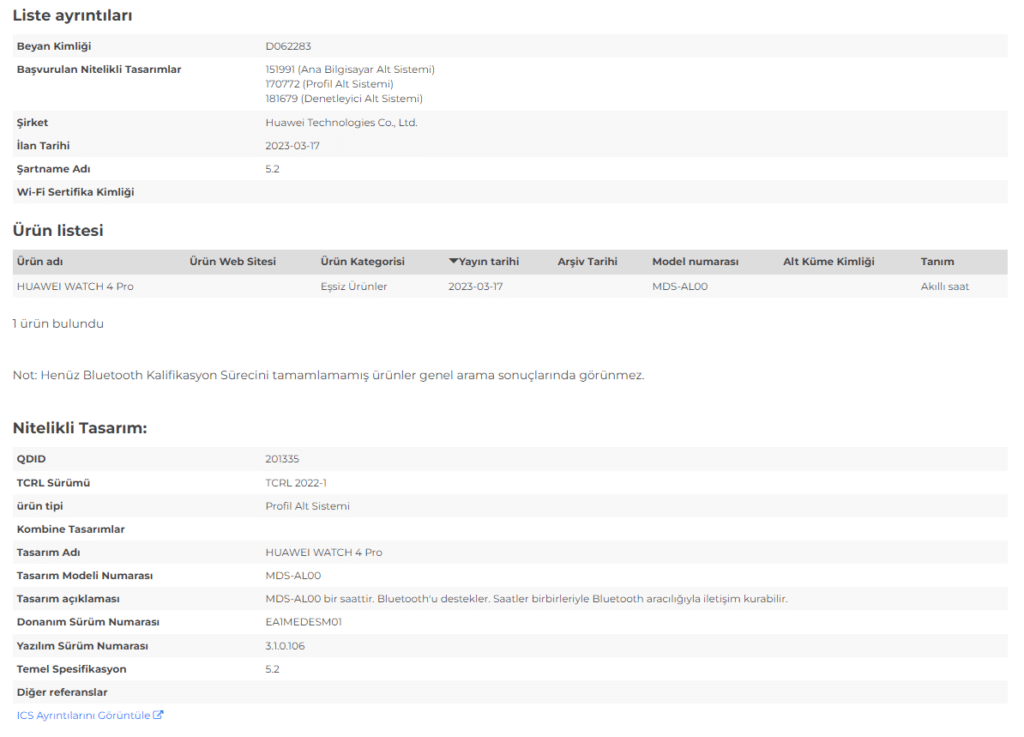The width and height of the screenshot is (1024, 737).
Task: Click the Ürün Web Sitesi column header
Action: 232,262
